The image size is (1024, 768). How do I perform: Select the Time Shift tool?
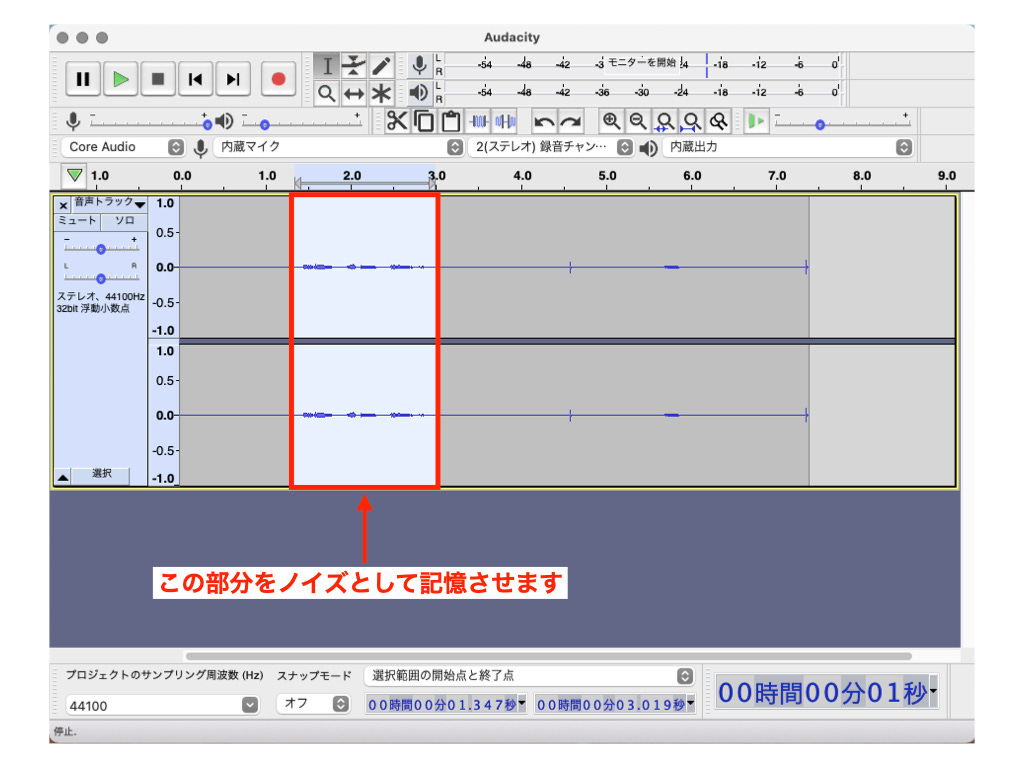pyautogui.click(x=354, y=93)
